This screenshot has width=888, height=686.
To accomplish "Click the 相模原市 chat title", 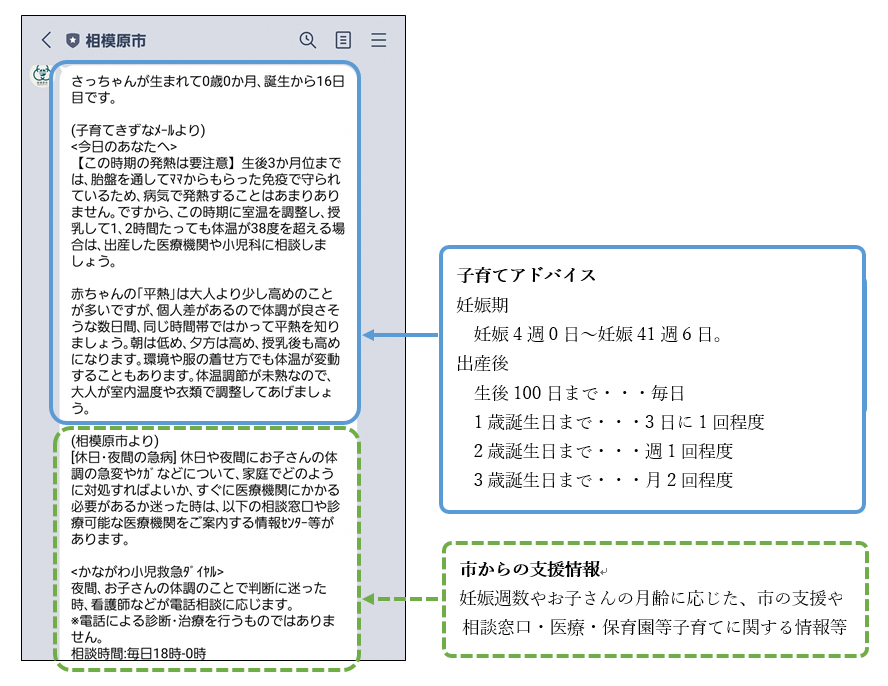I will (x=116, y=41).
